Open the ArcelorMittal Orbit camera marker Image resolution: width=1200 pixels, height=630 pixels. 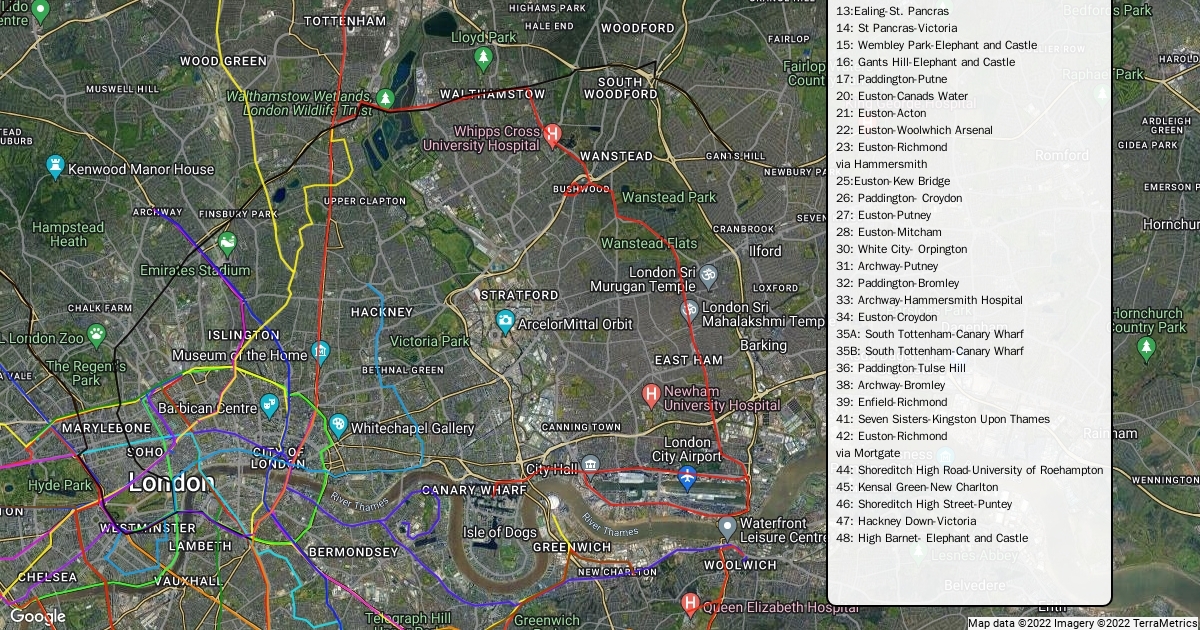coord(506,322)
